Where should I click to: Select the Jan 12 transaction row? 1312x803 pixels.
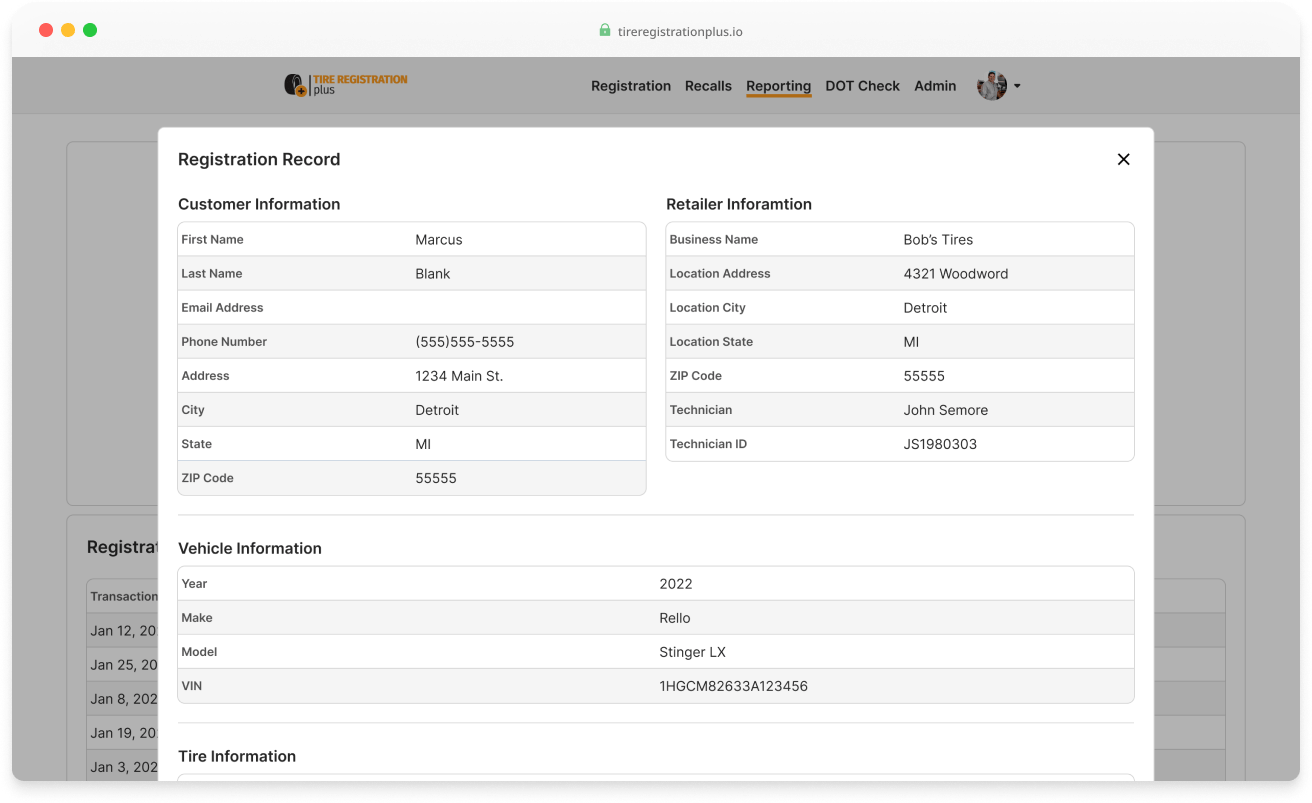click(123, 630)
